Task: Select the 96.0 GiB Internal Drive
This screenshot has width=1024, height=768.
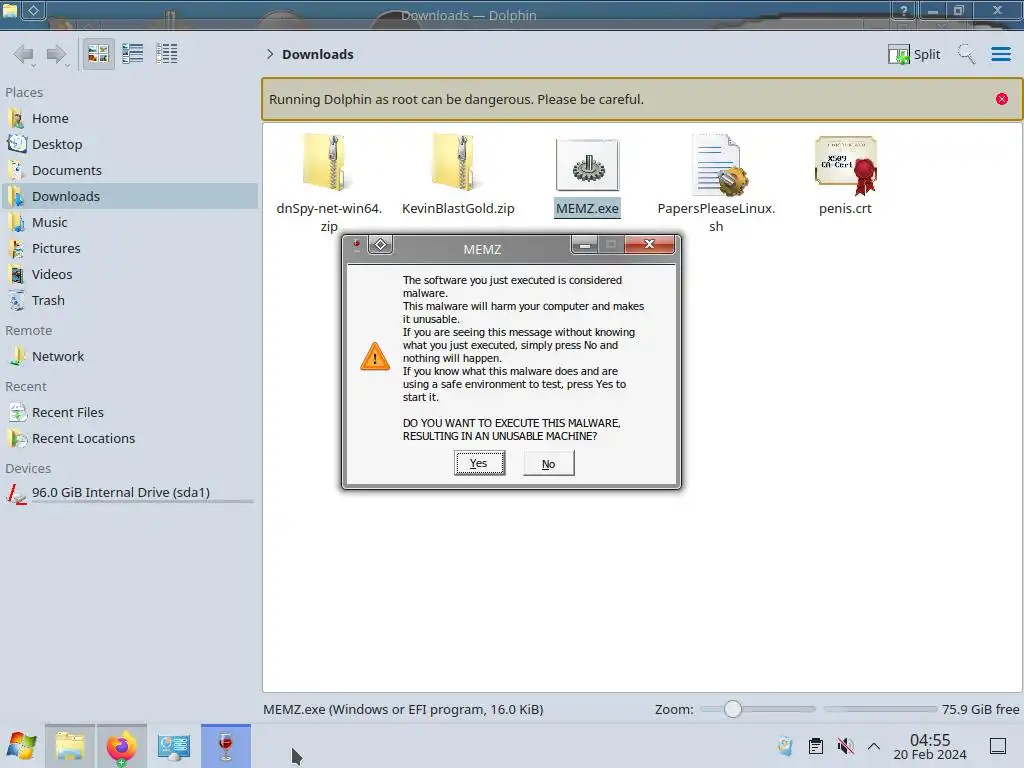Action: (x=129, y=493)
